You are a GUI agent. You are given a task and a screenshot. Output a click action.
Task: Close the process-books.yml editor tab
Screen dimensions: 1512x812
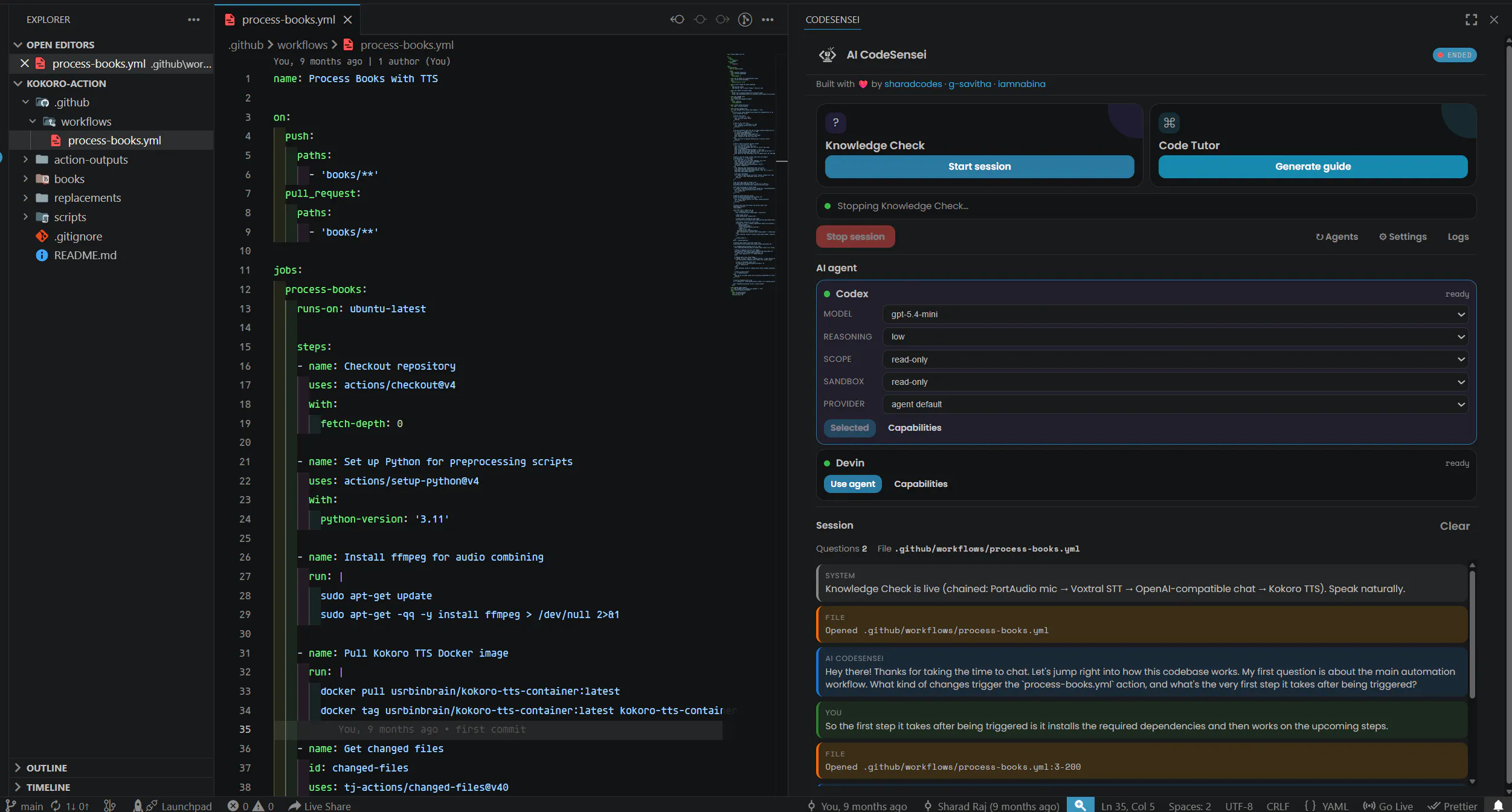pos(348,19)
